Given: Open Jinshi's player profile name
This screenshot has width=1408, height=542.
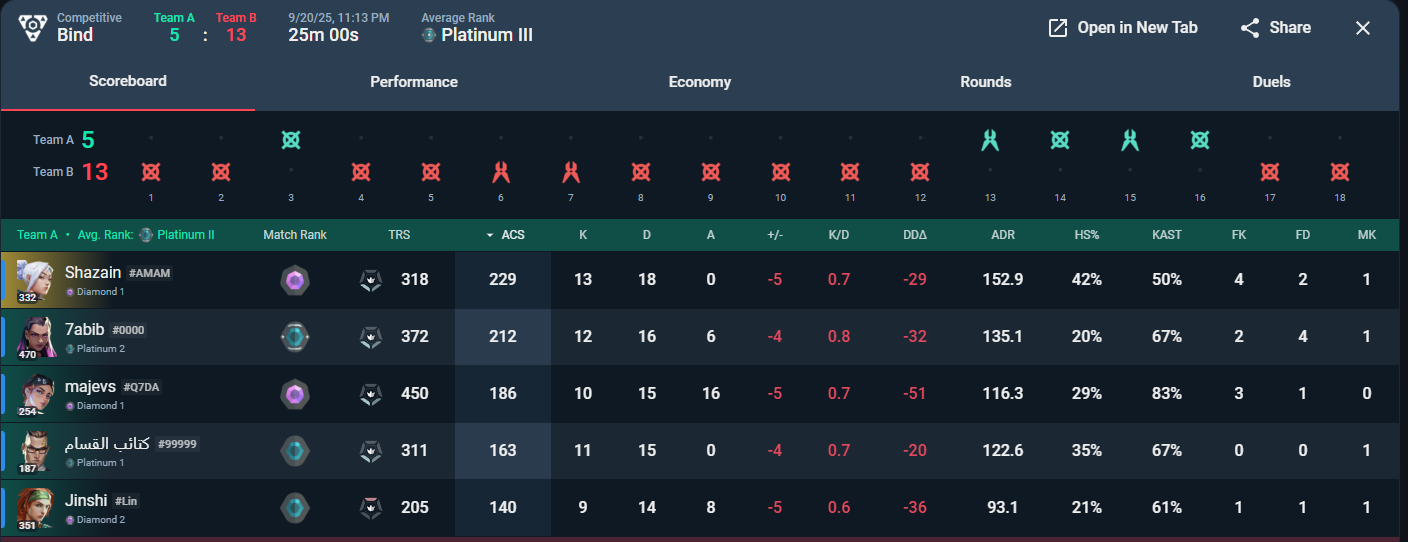Looking at the screenshot, I should (x=86, y=500).
